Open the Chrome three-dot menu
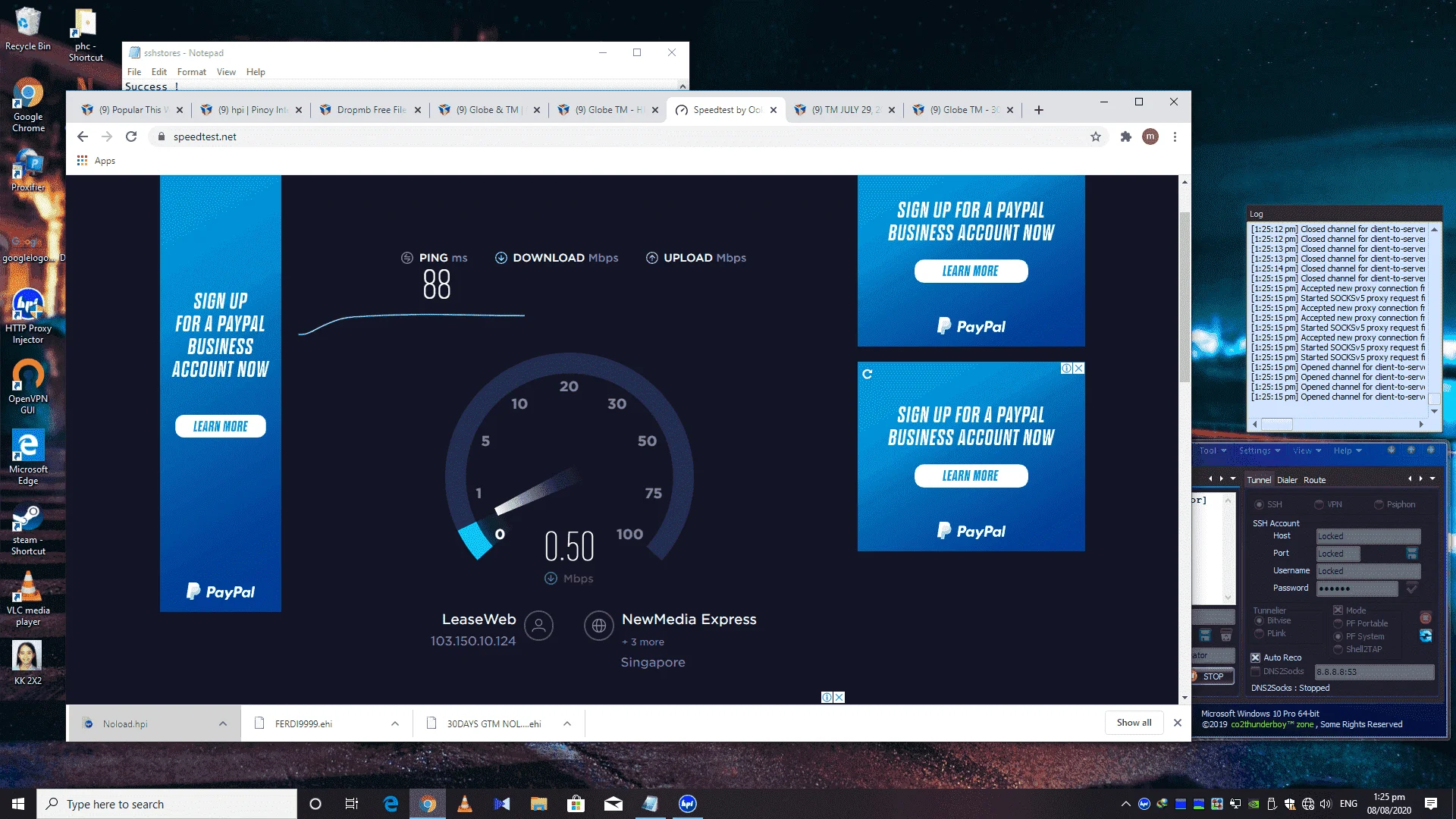Screen dimensions: 1456x819 click(1175, 136)
